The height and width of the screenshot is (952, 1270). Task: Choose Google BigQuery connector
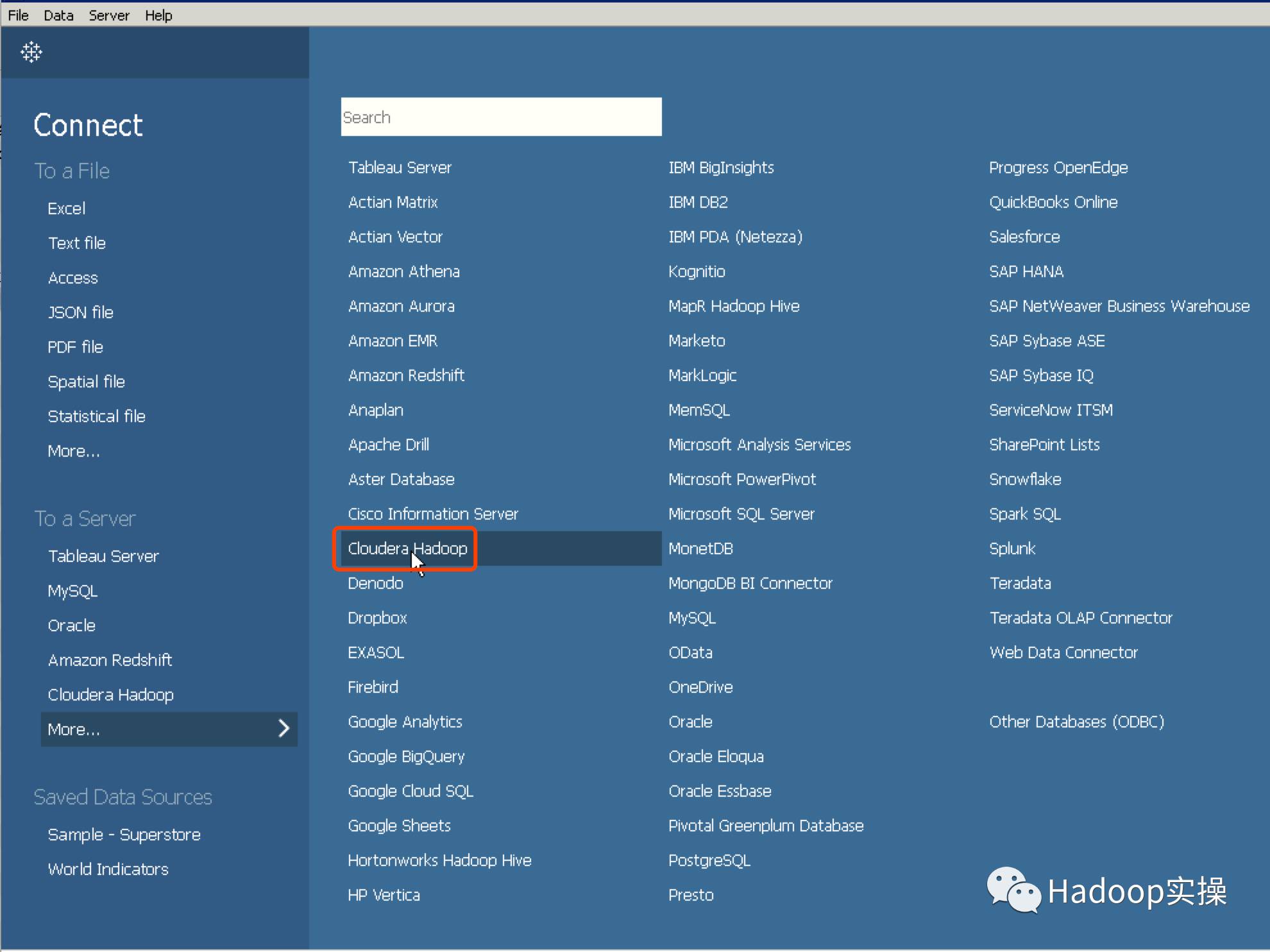point(406,756)
